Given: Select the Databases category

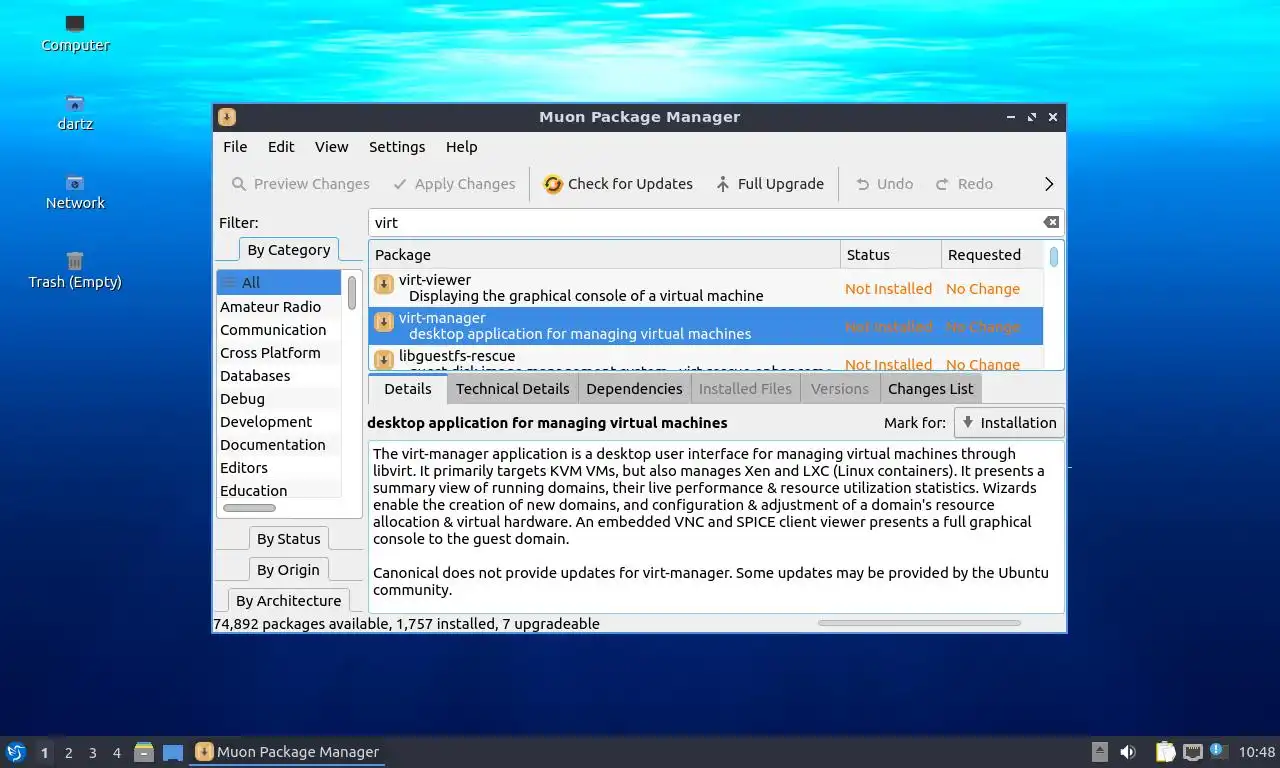Looking at the screenshot, I should [279, 376].
